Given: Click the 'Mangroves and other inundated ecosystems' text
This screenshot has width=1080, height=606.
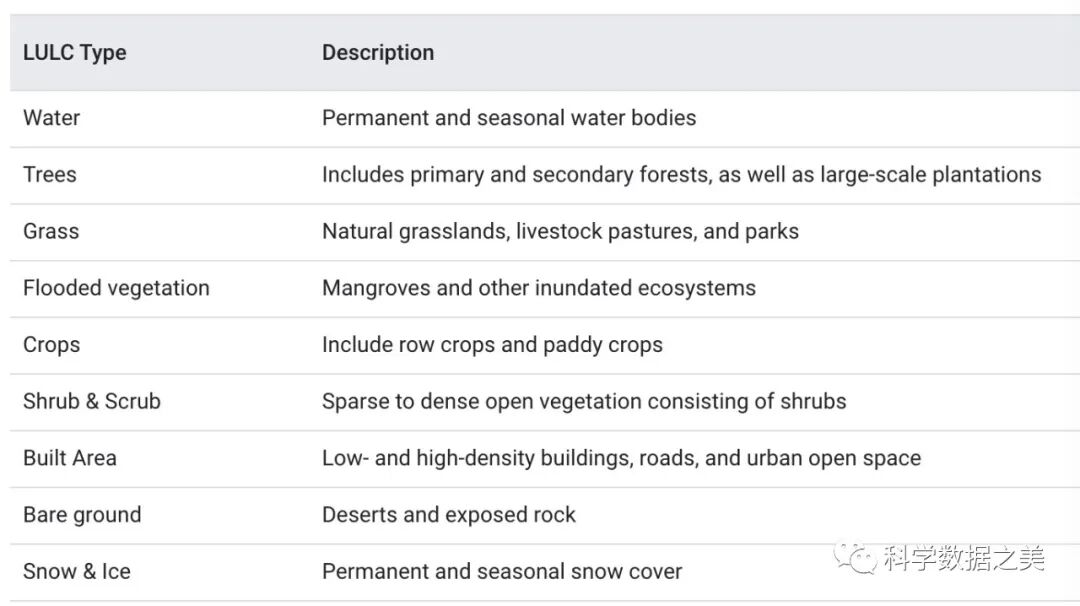Looking at the screenshot, I should (x=539, y=289).
